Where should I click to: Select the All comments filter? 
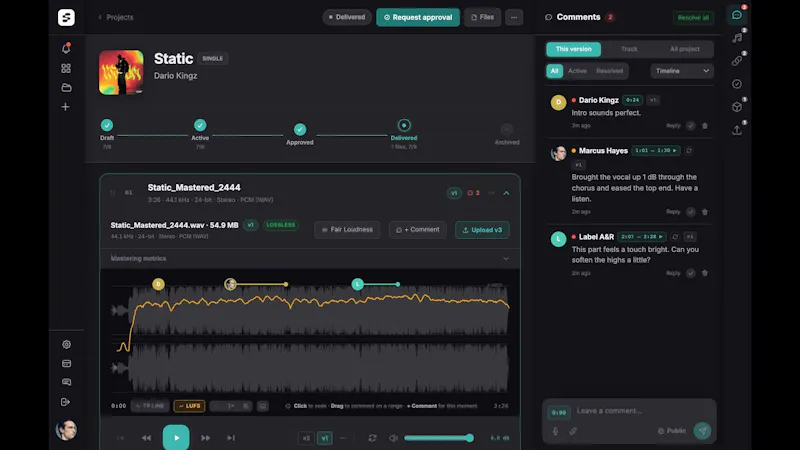(554, 71)
